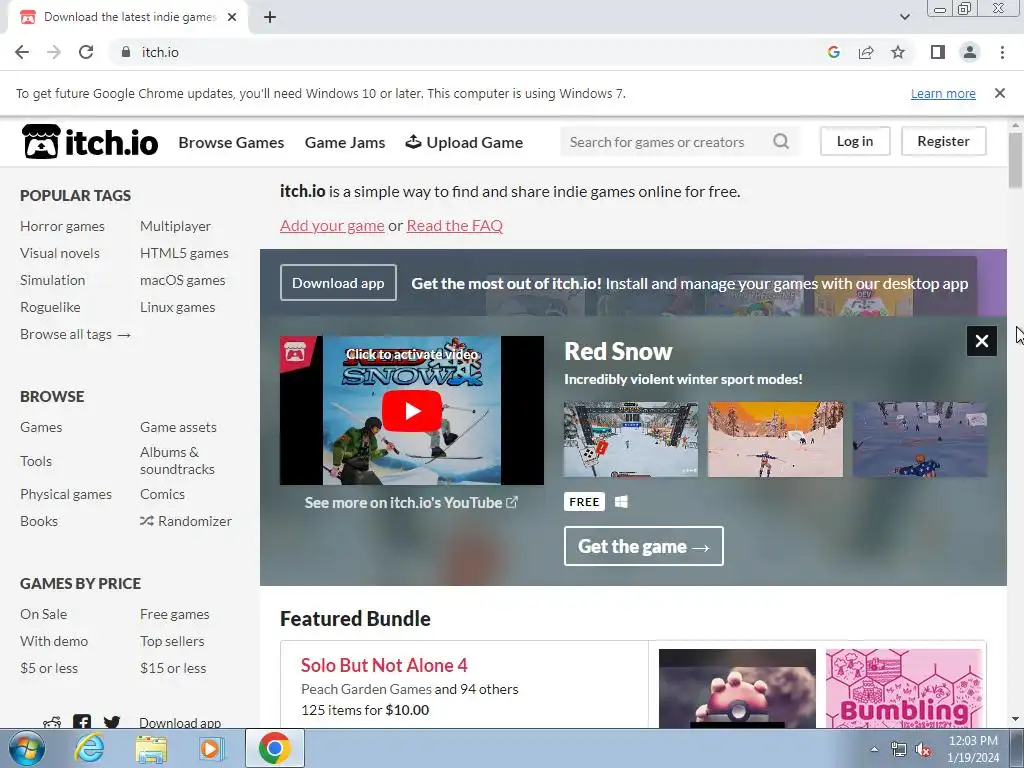This screenshot has height=768, width=1024.
Task: Open Physical games category
Action: (x=66, y=494)
